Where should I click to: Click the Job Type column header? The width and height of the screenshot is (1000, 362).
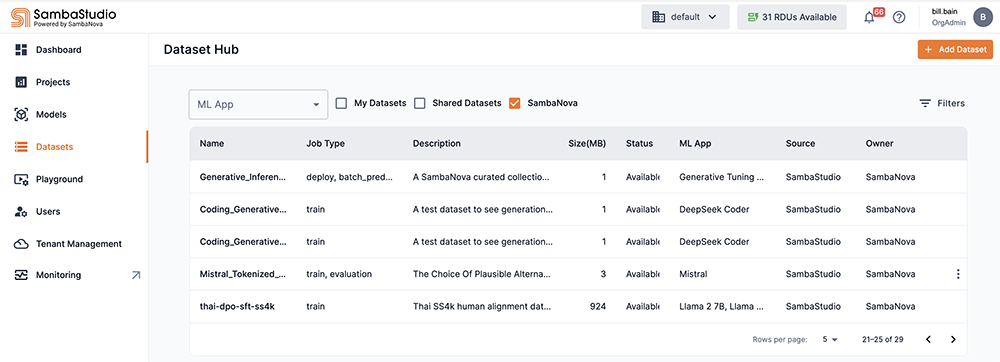pos(325,143)
